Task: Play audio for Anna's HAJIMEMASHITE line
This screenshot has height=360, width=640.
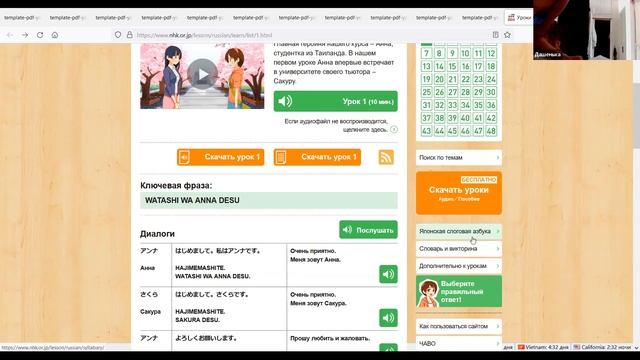Action: click(x=388, y=274)
